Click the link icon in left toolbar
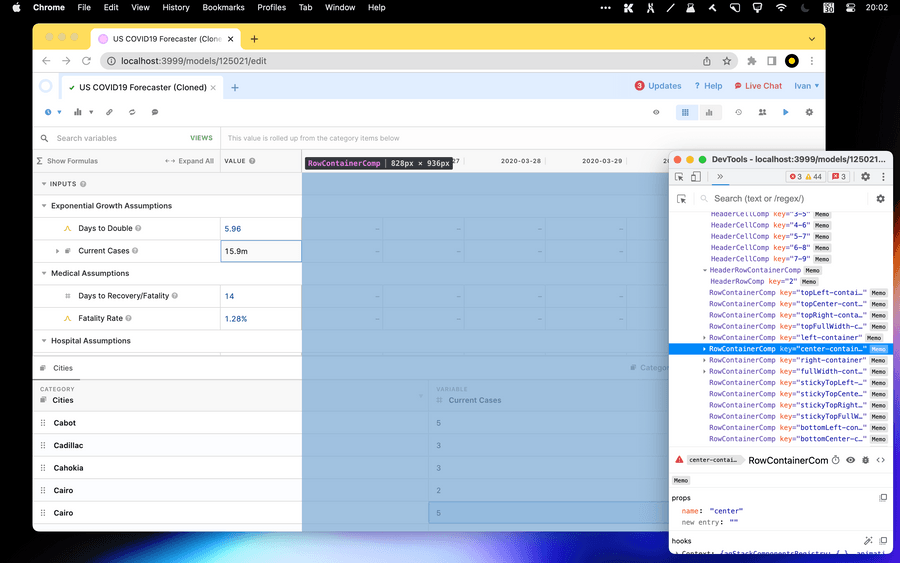Viewport: 900px width, 563px height. [109, 113]
